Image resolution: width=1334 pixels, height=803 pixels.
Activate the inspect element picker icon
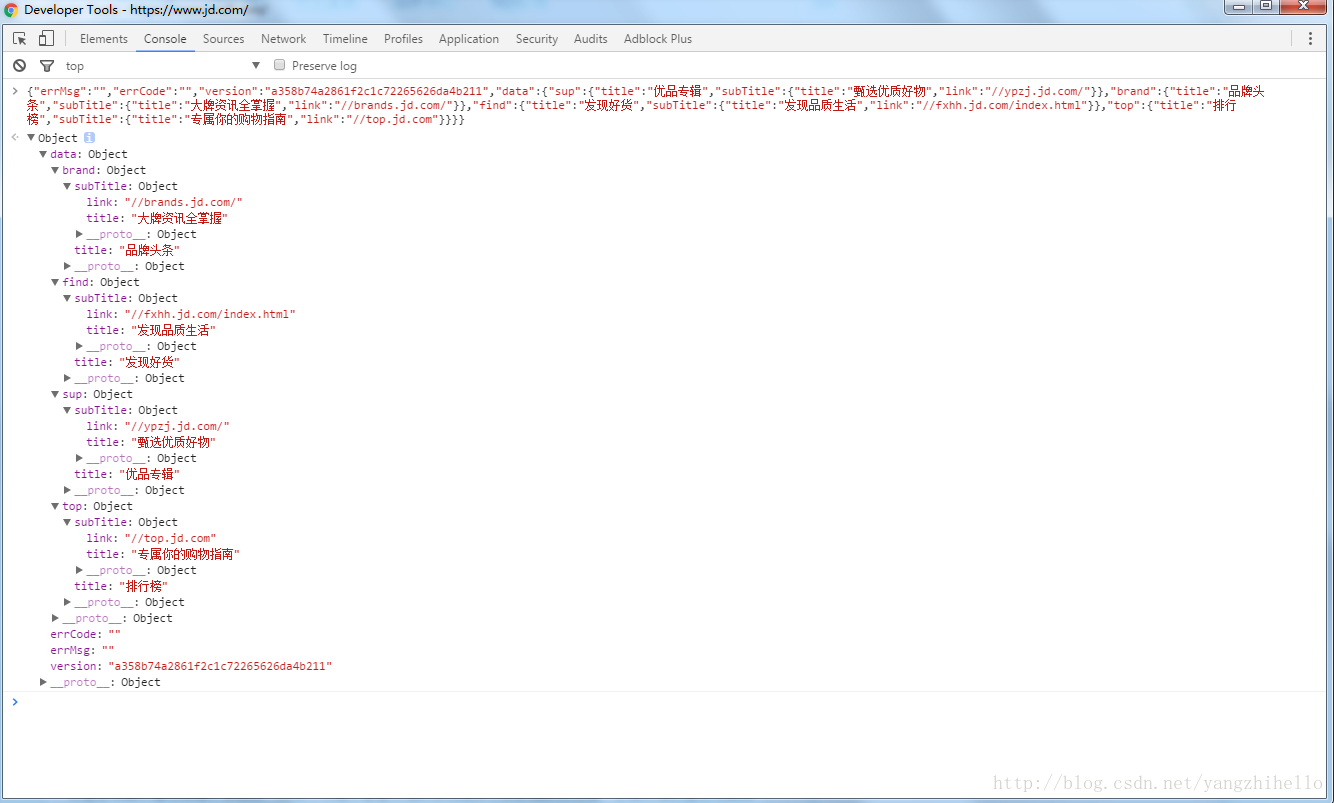19,39
